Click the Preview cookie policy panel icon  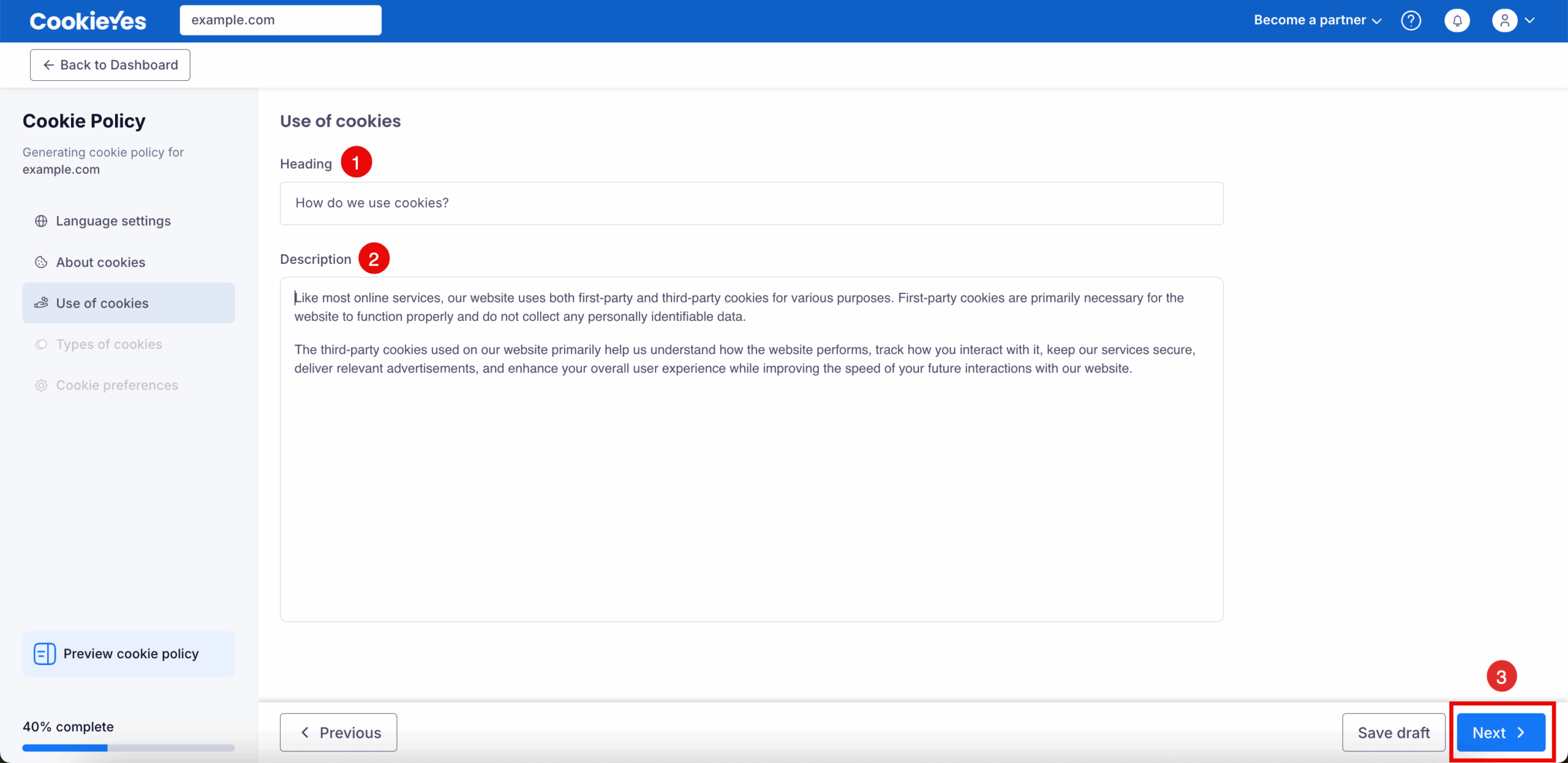pos(45,653)
